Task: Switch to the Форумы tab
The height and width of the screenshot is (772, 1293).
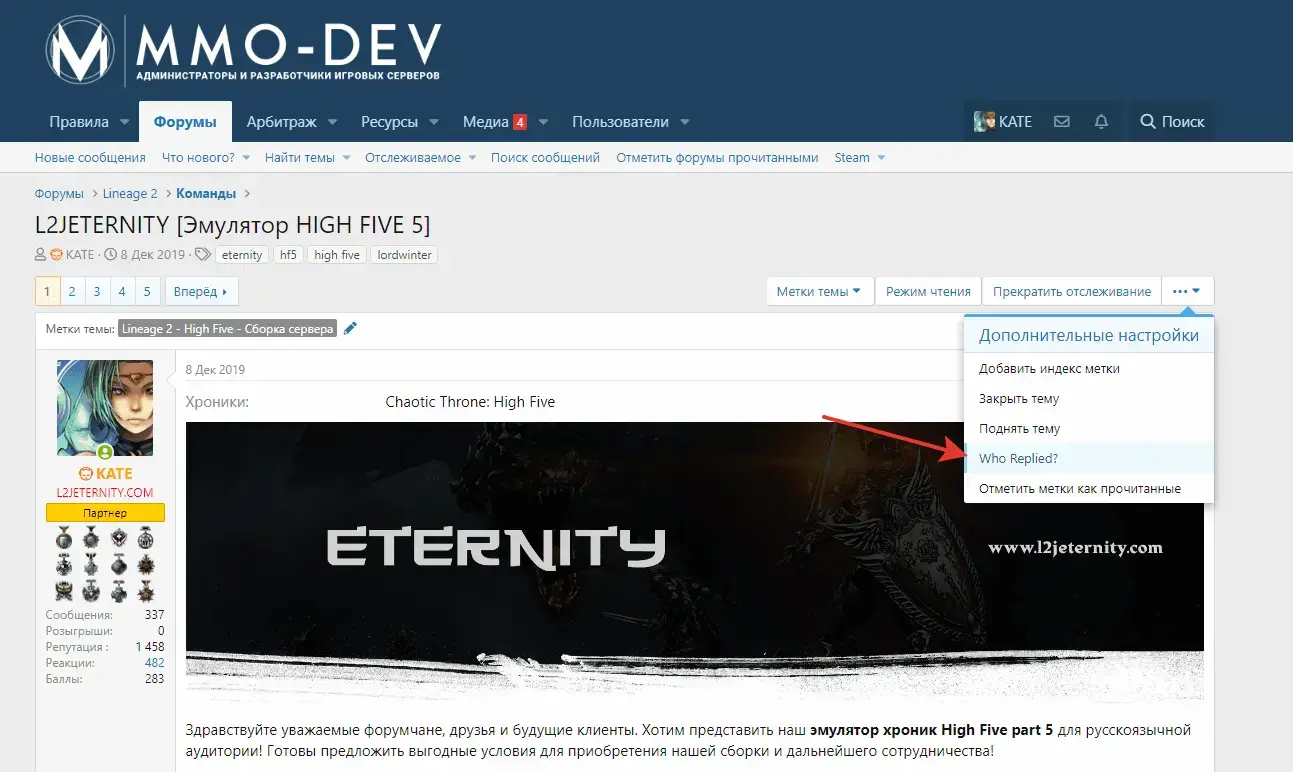Action: [x=185, y=122]
